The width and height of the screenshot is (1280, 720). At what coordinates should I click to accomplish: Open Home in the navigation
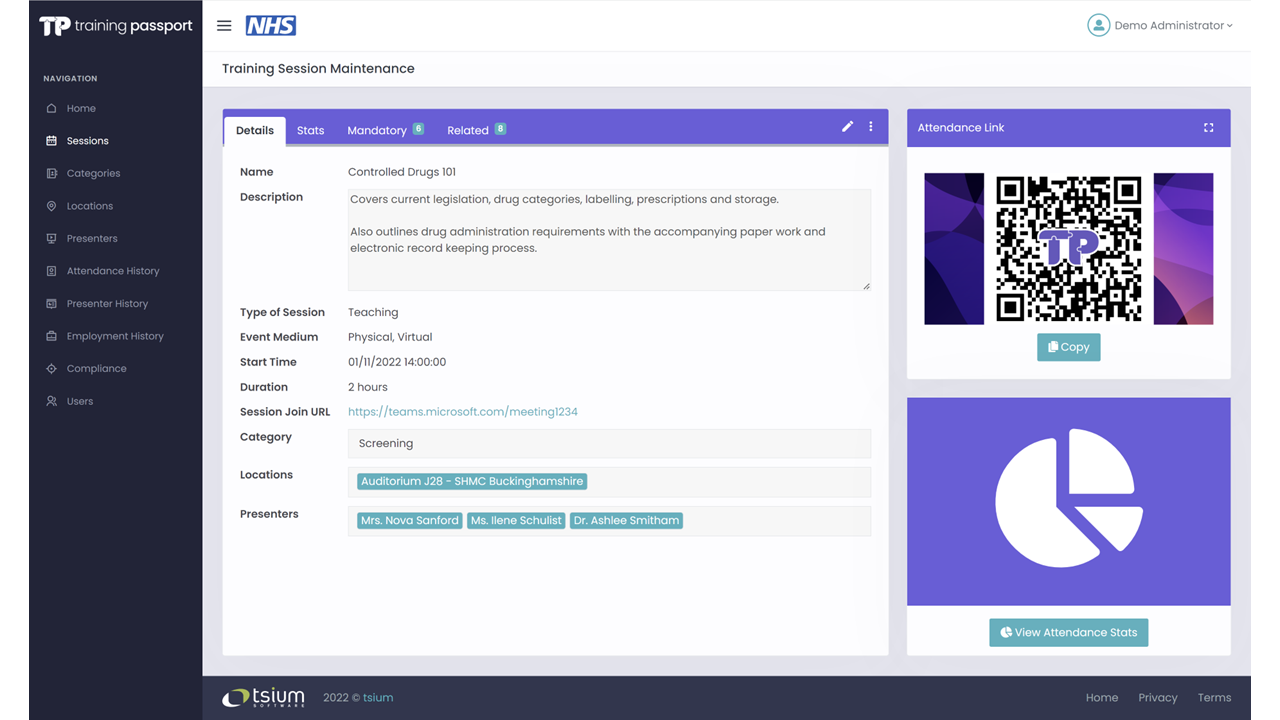click(81, 108)
